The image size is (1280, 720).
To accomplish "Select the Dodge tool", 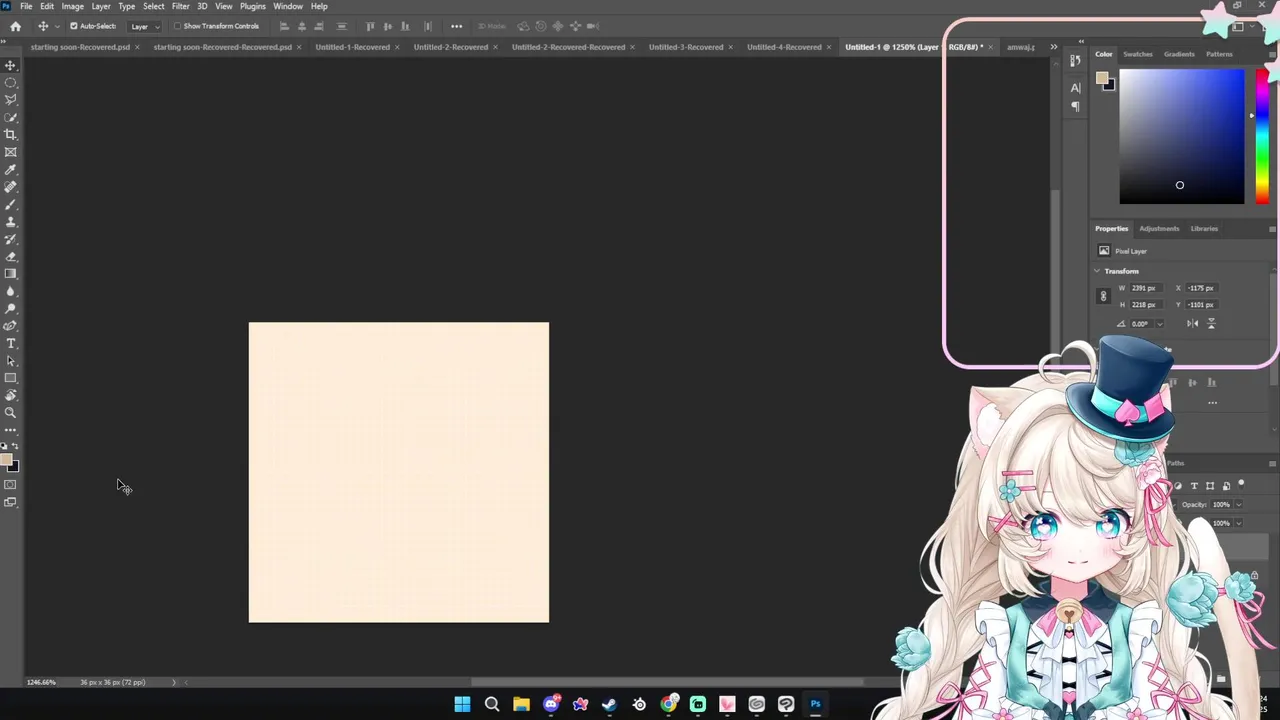I will click(x=11, y=308).
